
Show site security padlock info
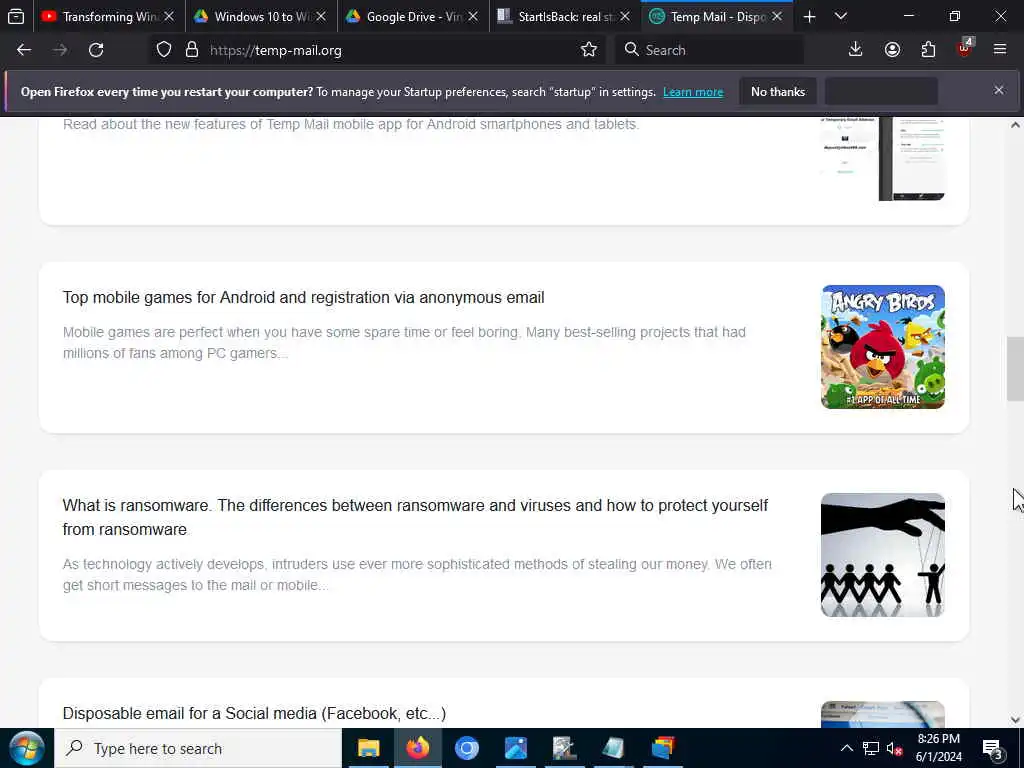tap(191, 50)
